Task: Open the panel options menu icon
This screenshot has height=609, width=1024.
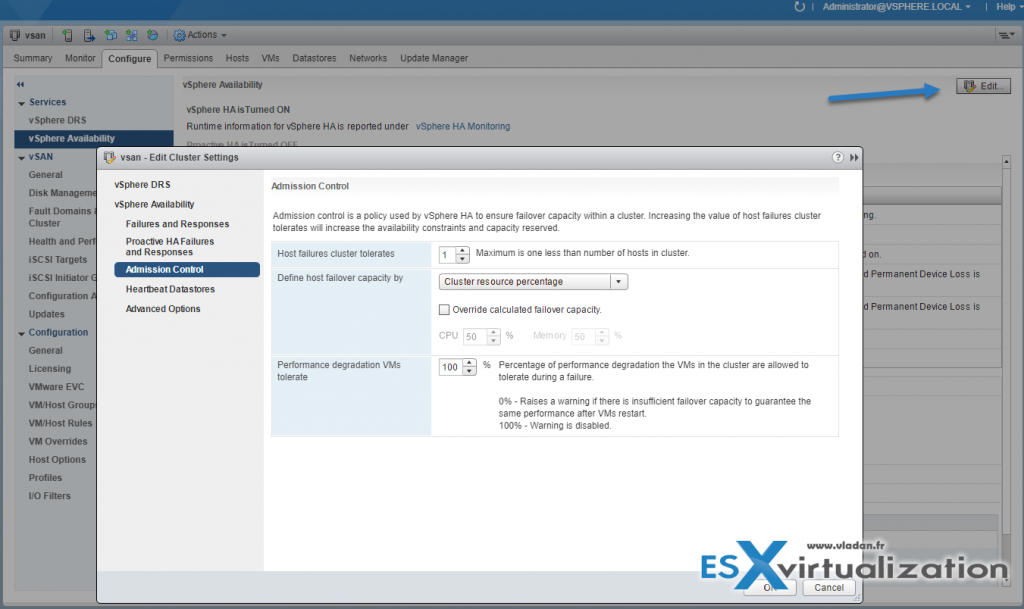Action: [x=1006, y=35]
